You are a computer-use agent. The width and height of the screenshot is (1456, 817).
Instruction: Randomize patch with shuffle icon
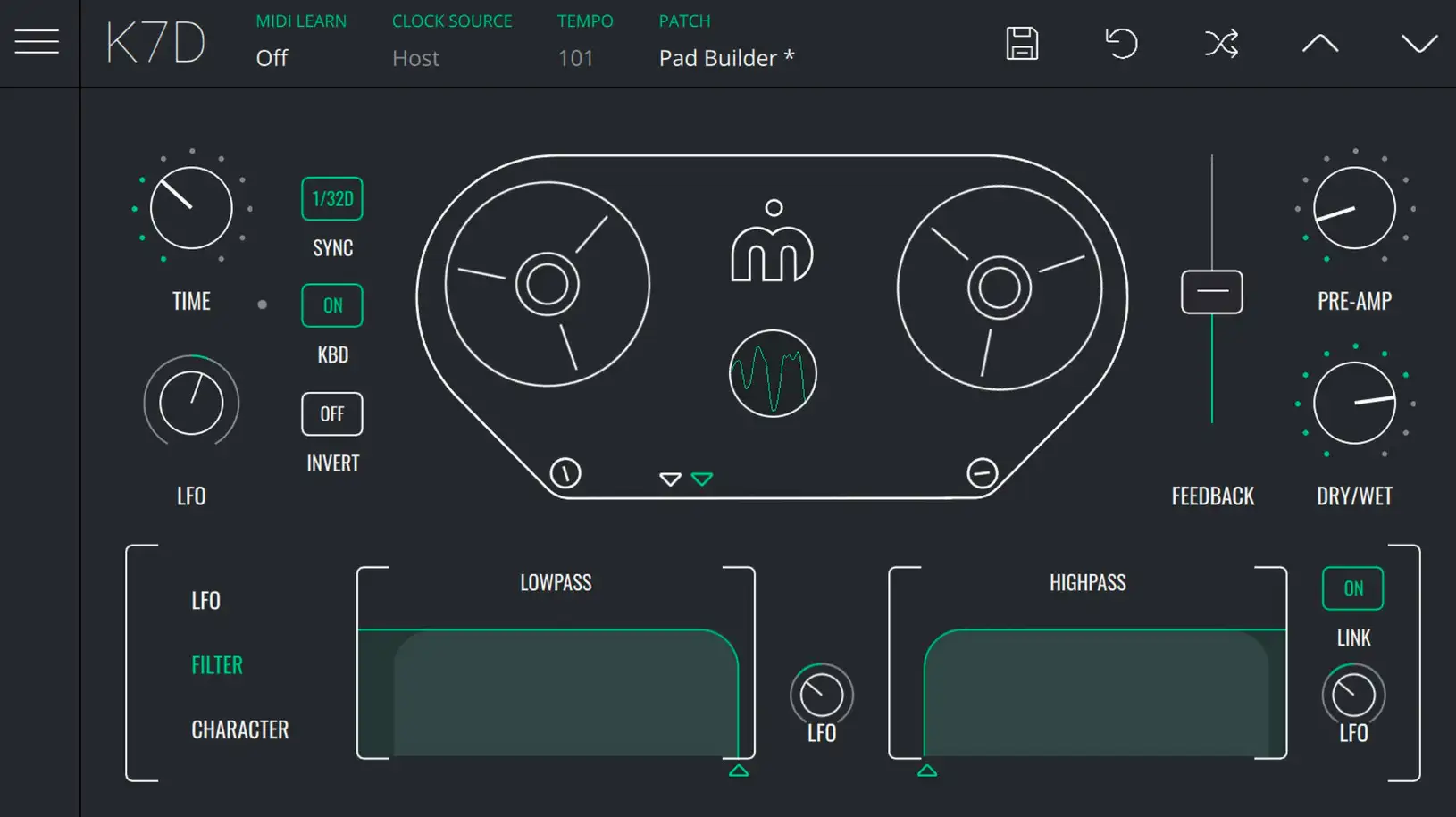(1221, 43)
